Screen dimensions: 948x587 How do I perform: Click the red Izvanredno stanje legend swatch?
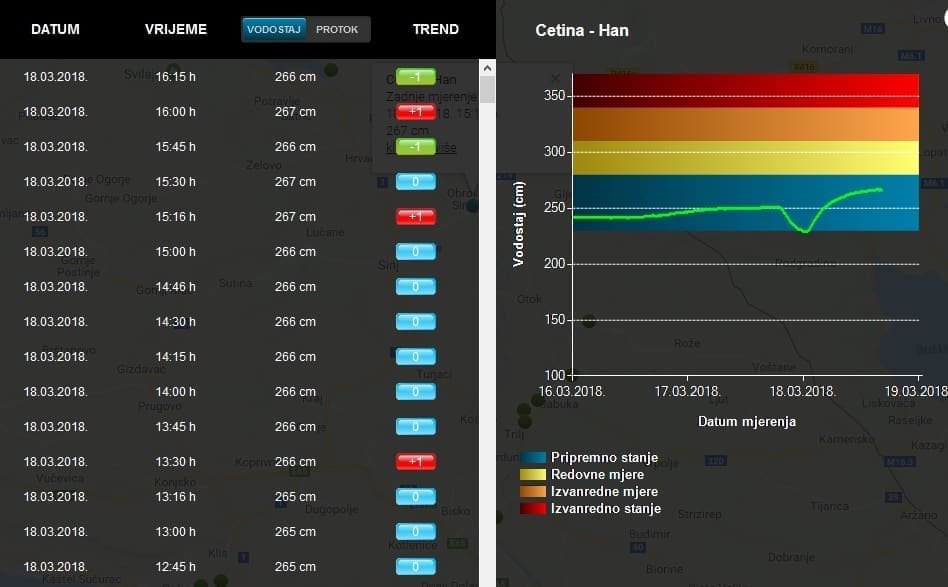point(533,509)
